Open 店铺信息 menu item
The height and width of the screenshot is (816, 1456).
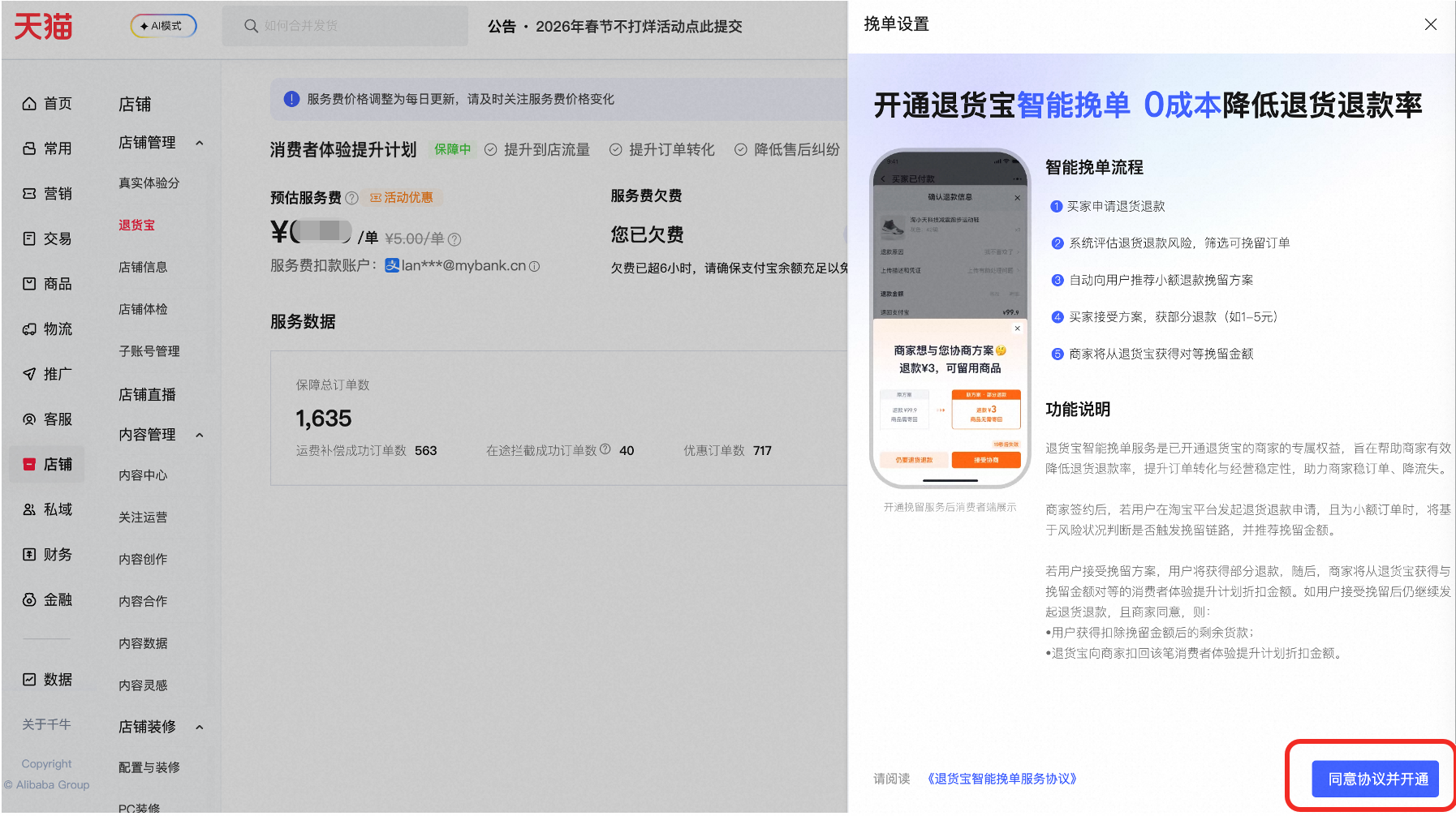tap(143, 268)
